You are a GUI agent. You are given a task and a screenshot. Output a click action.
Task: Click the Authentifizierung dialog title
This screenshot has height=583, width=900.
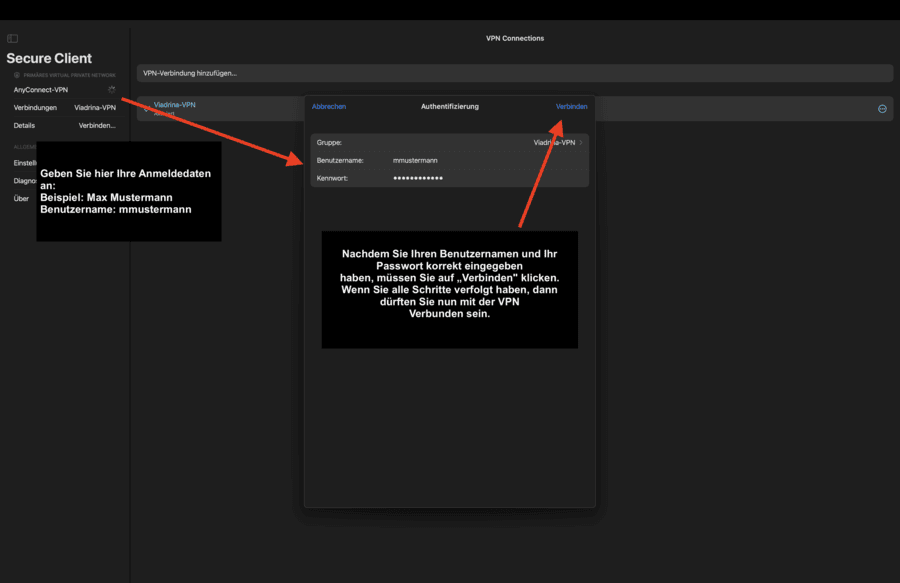449,107
